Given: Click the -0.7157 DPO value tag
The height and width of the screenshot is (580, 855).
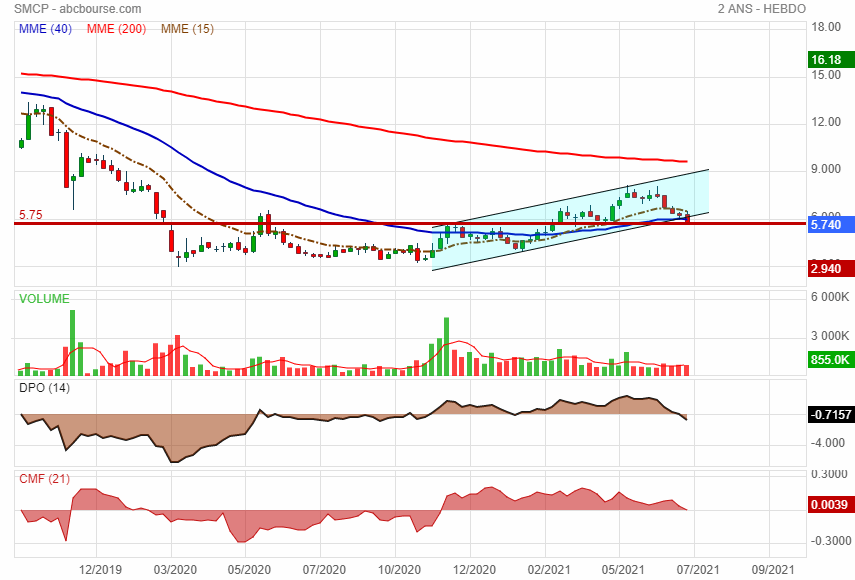Looking at the screenshot, I should [831, 415].
